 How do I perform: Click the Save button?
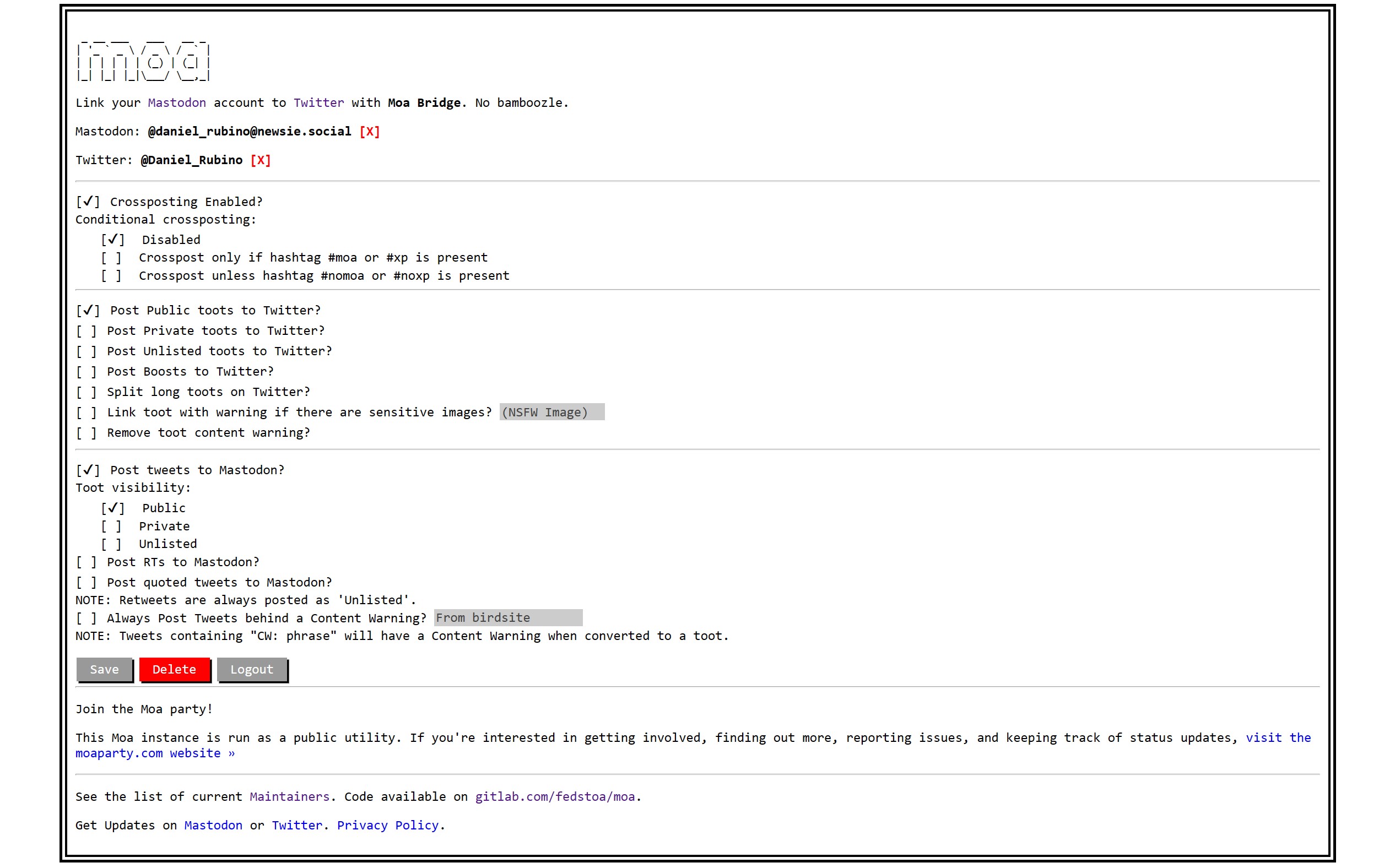[103, 669]
